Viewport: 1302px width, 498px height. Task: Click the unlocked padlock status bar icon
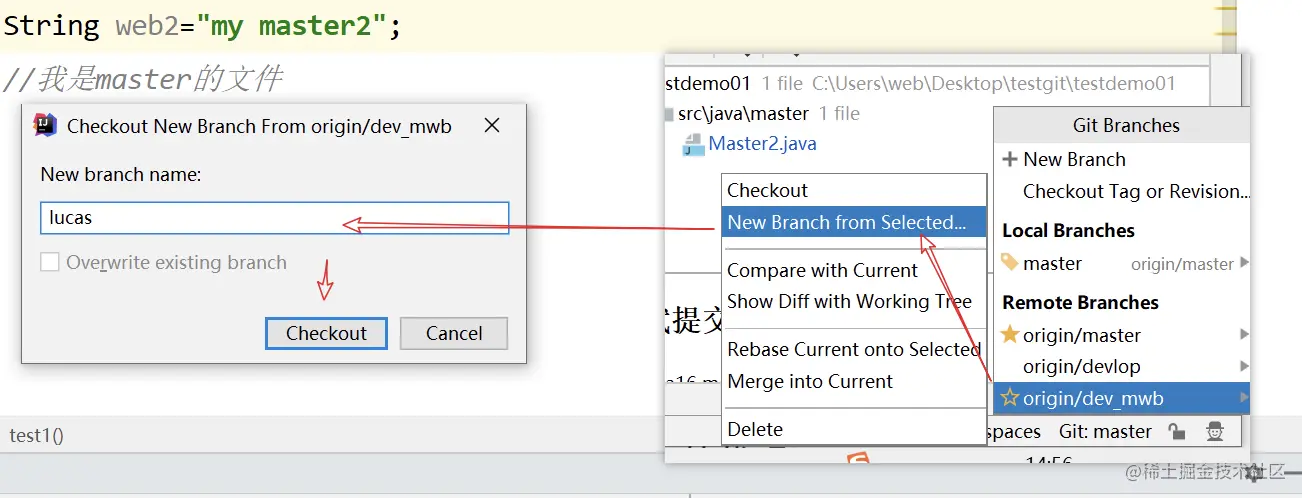click(1177, 432)
